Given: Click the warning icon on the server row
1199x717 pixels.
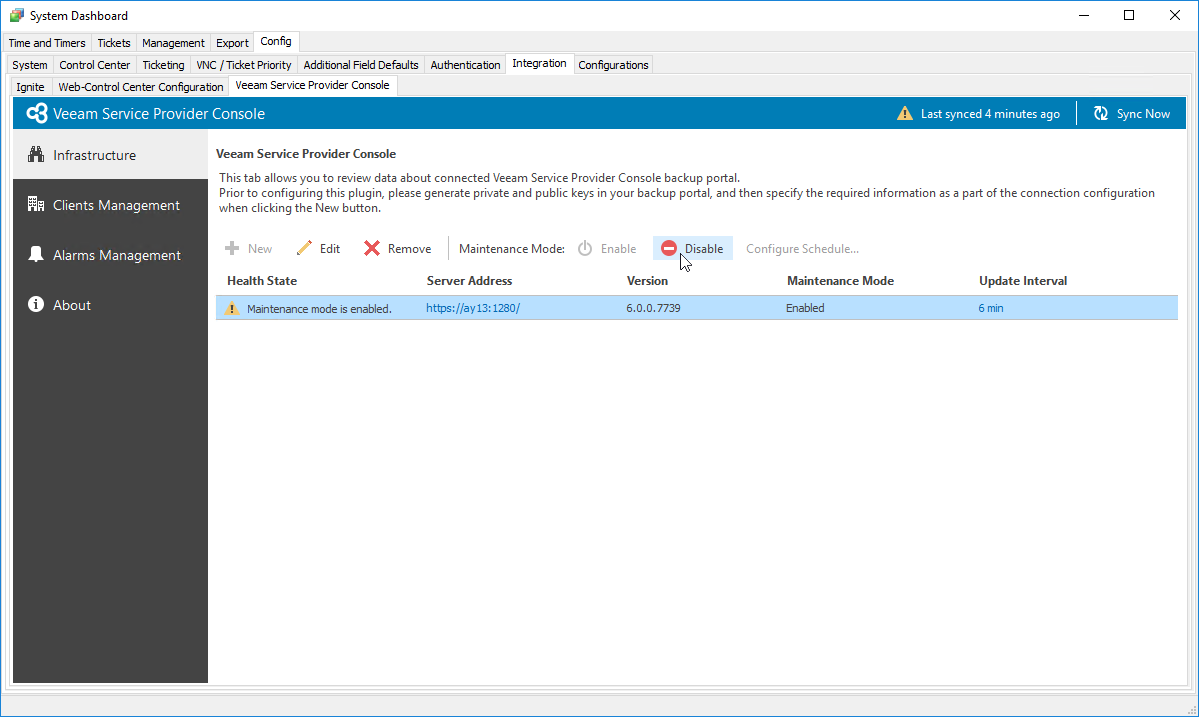Looking at the screenshot, I should [x=231, y=308].
